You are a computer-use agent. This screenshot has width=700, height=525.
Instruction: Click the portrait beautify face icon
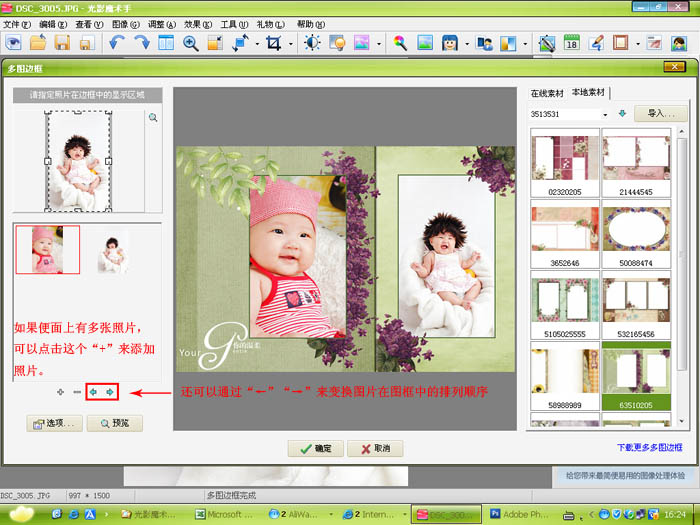(450, 43)
